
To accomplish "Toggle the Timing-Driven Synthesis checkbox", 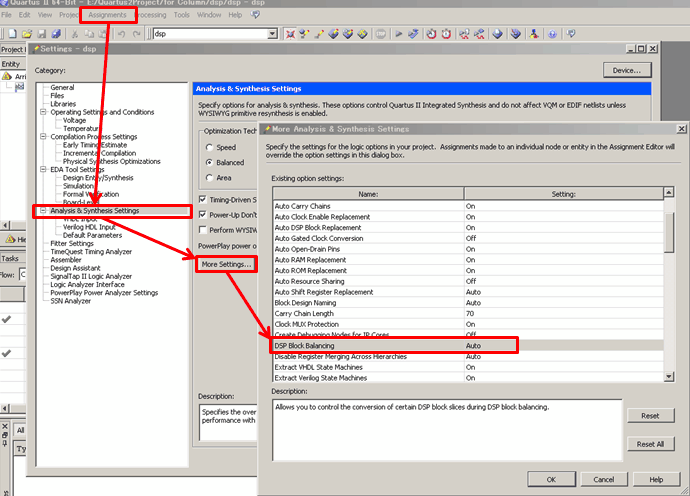I will [x=204, y=200].
